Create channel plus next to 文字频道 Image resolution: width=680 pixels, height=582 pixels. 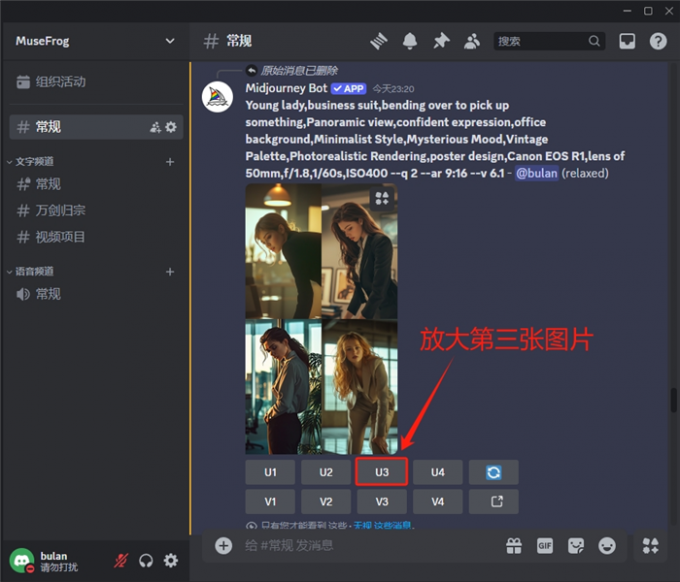[170, 162]
